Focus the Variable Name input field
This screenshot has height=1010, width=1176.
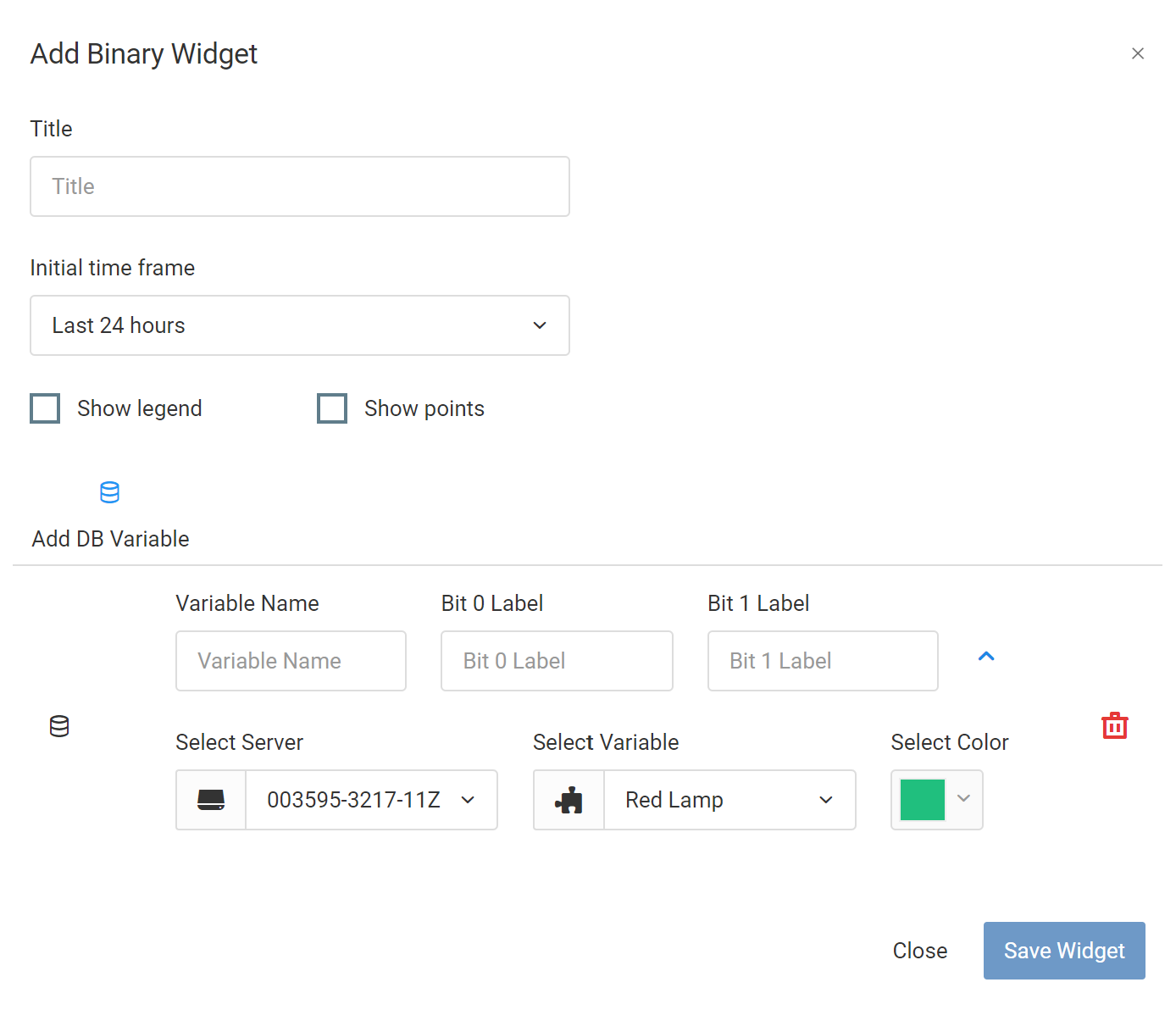click(291, 661)
